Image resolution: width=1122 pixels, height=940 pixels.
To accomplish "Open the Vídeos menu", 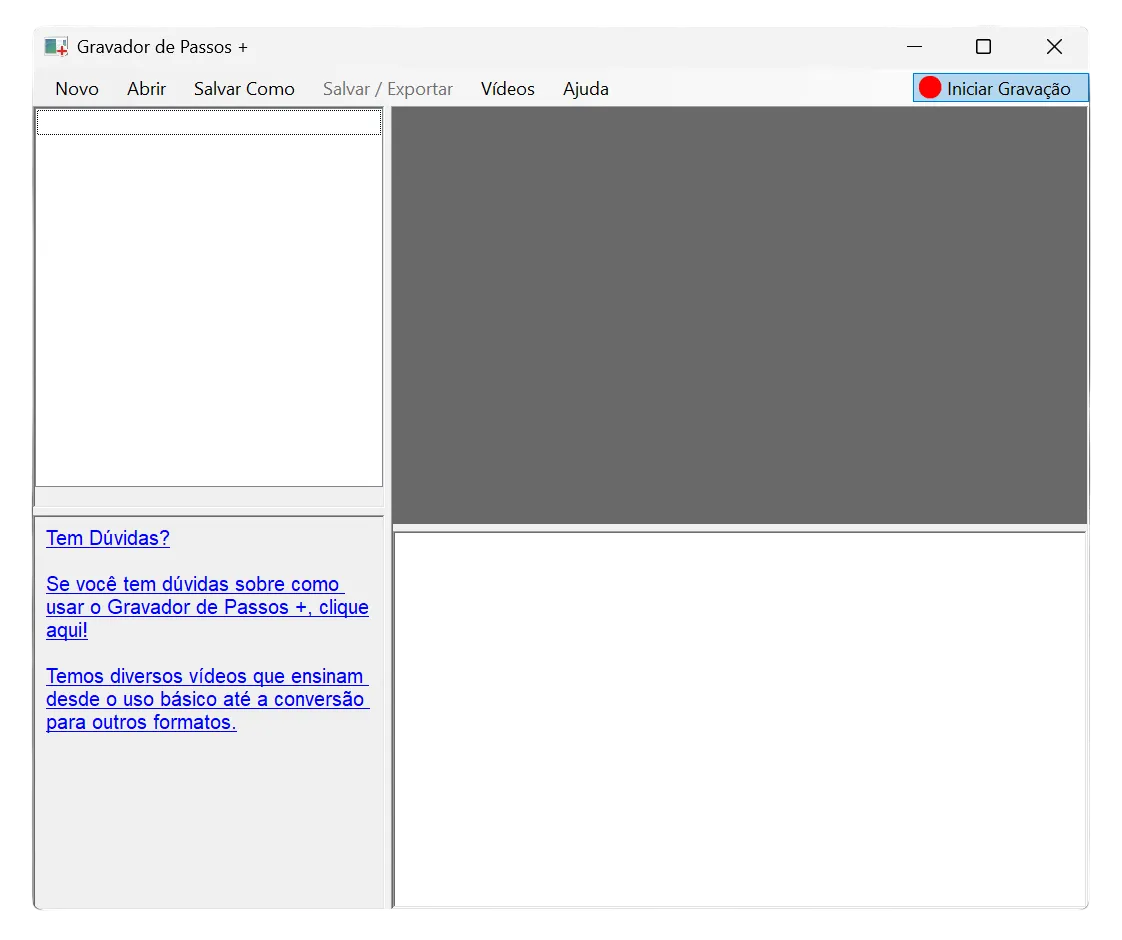I will [507, 89].
